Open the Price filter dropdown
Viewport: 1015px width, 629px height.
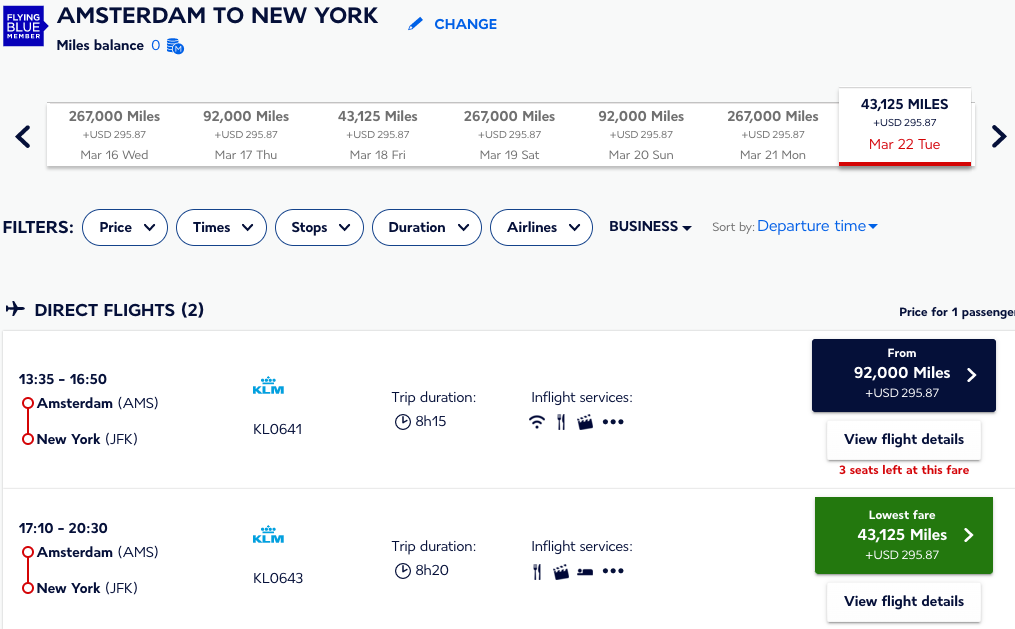click(x=124, y=228)
